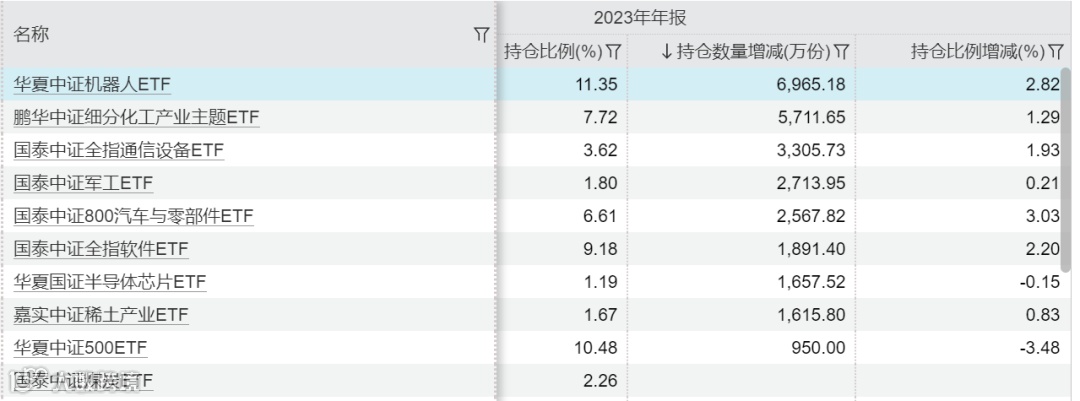Viewport: 1080px width, 401px height.
Task: Open 华夏中证机器人ETF fund link
Action: [92, 85]
